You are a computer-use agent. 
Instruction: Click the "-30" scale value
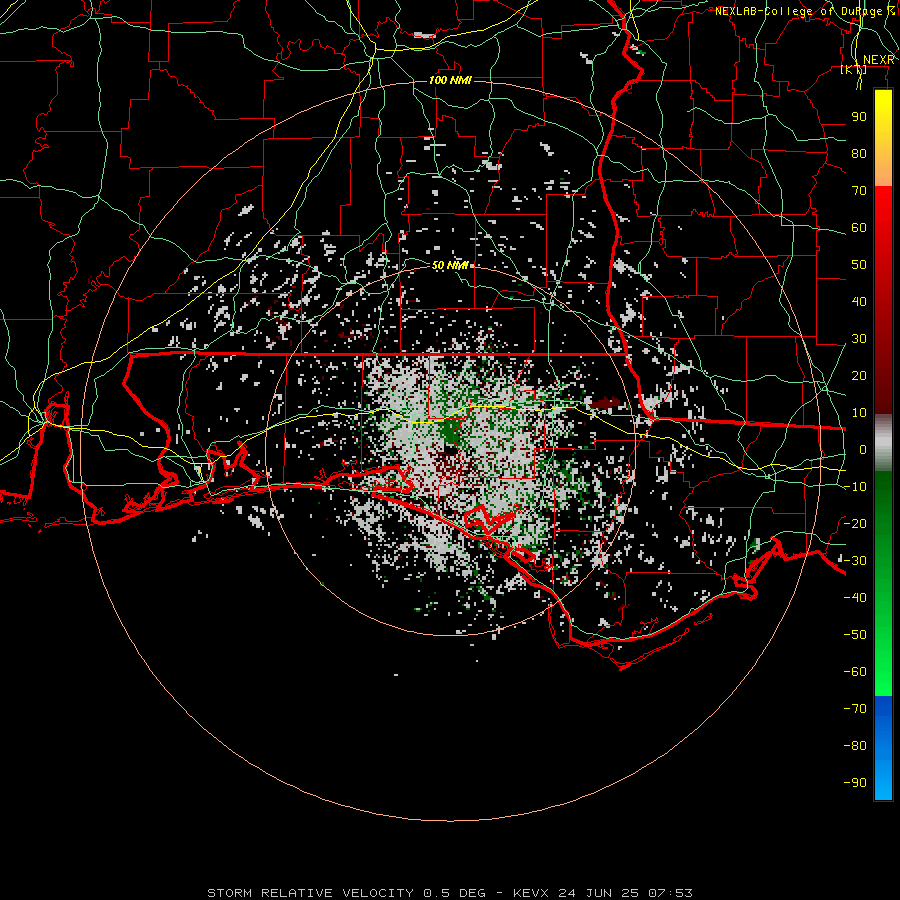[855, 561]
